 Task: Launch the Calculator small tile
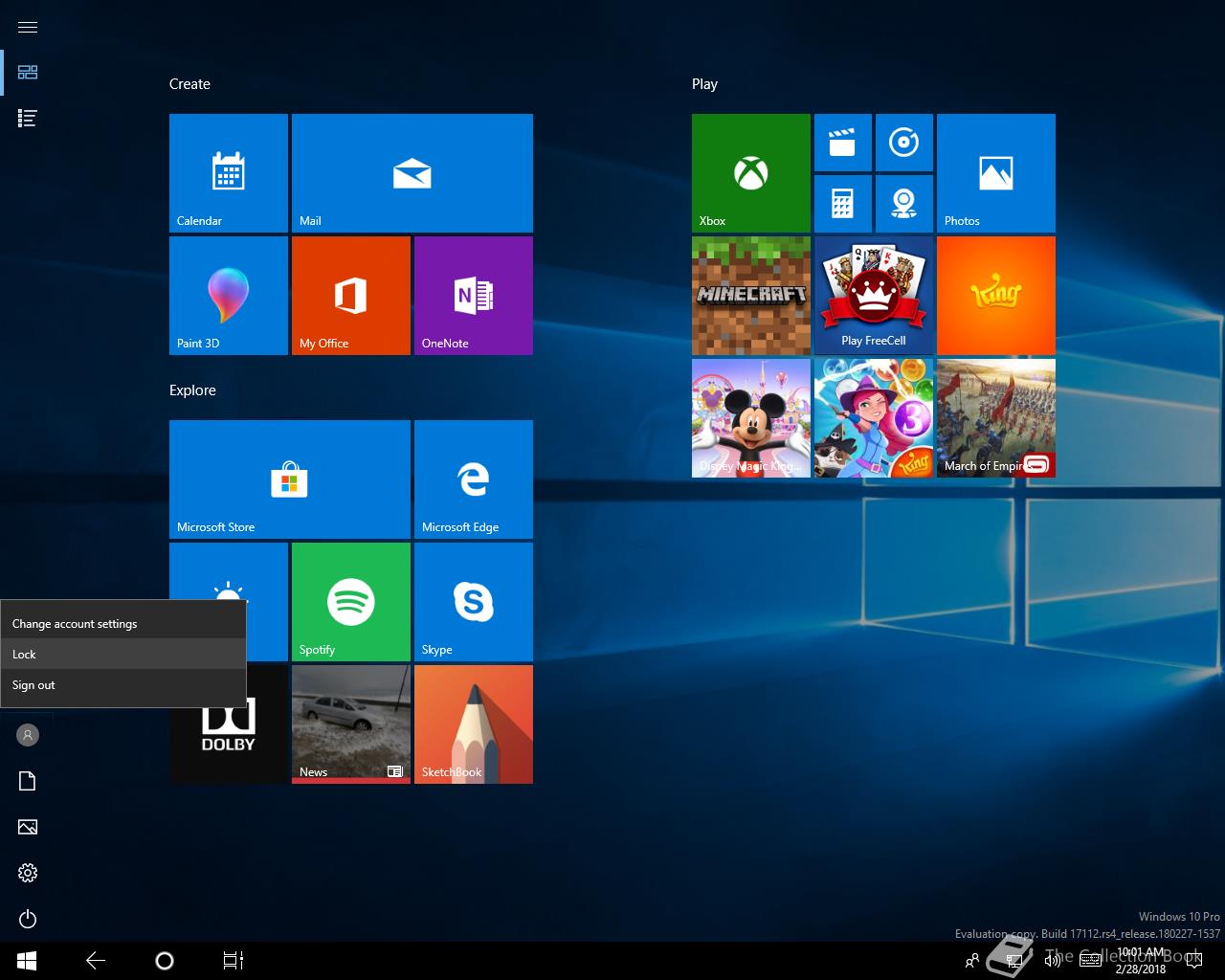(843, 204)
